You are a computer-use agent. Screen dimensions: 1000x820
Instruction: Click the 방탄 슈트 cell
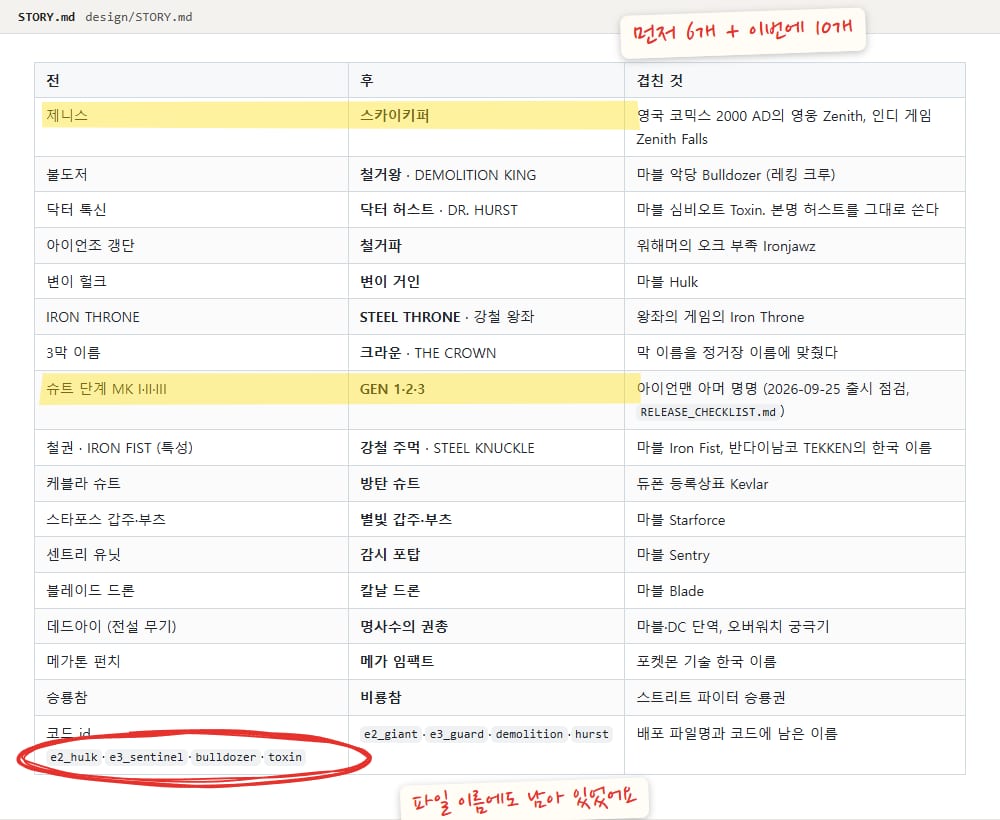pyautogui.click(x=486, y=483)
